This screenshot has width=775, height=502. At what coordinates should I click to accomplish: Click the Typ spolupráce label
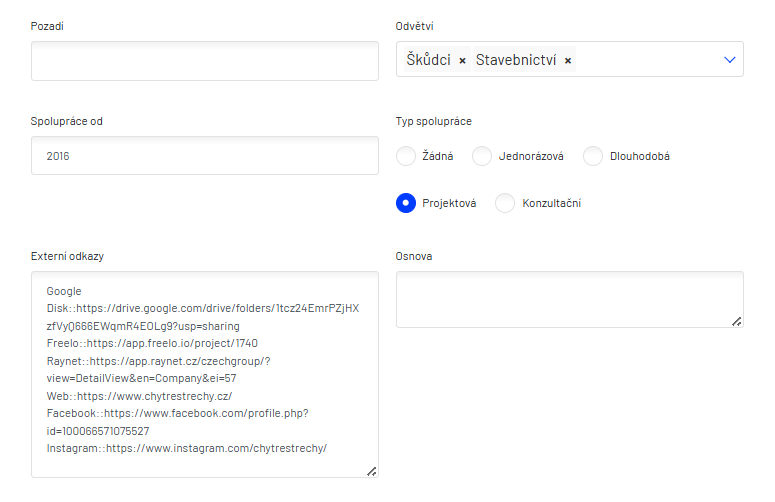point(434,121)
